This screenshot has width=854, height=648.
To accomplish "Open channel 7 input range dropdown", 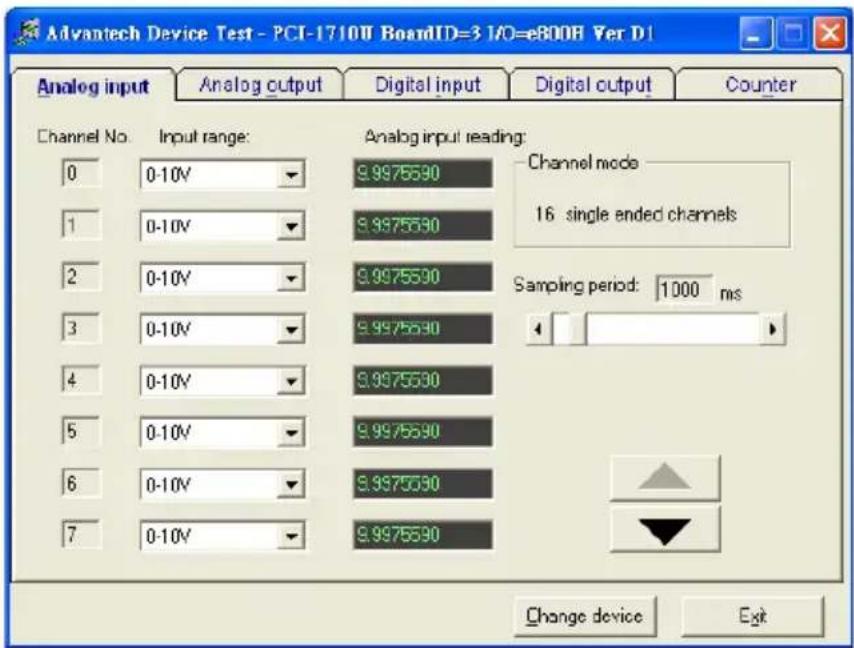I will [291, 536].
